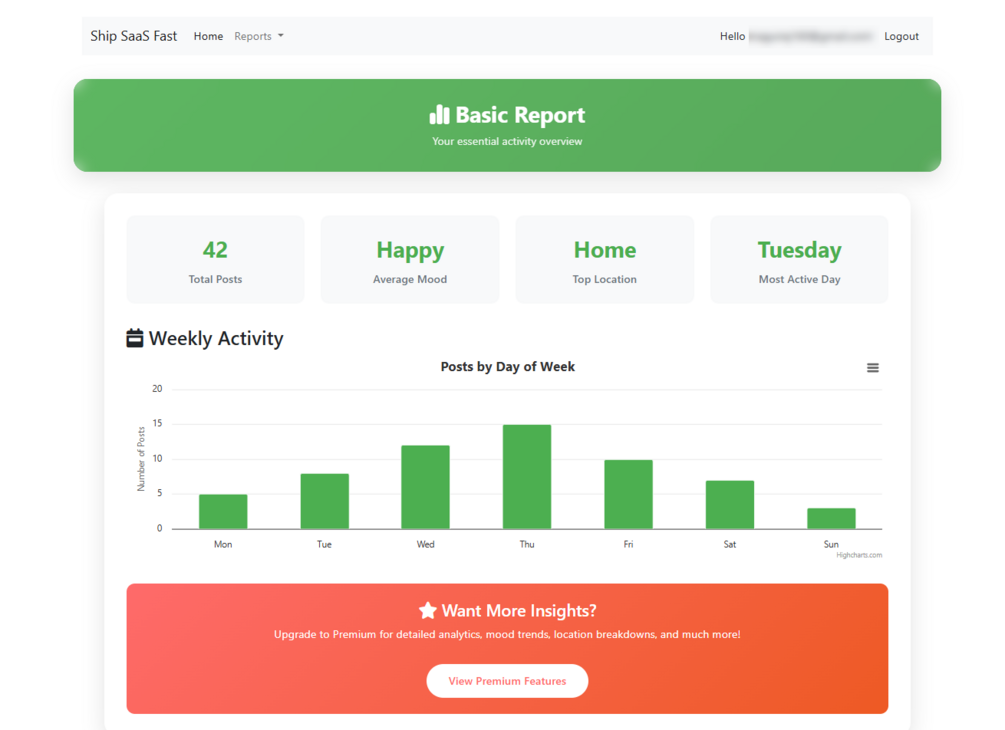Select the Fri bar in the chart
The image size is (1005, 730).
628,494
